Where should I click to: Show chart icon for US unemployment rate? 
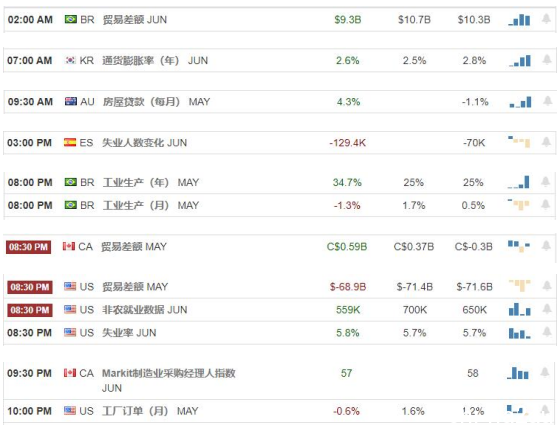tap(520, 333)
